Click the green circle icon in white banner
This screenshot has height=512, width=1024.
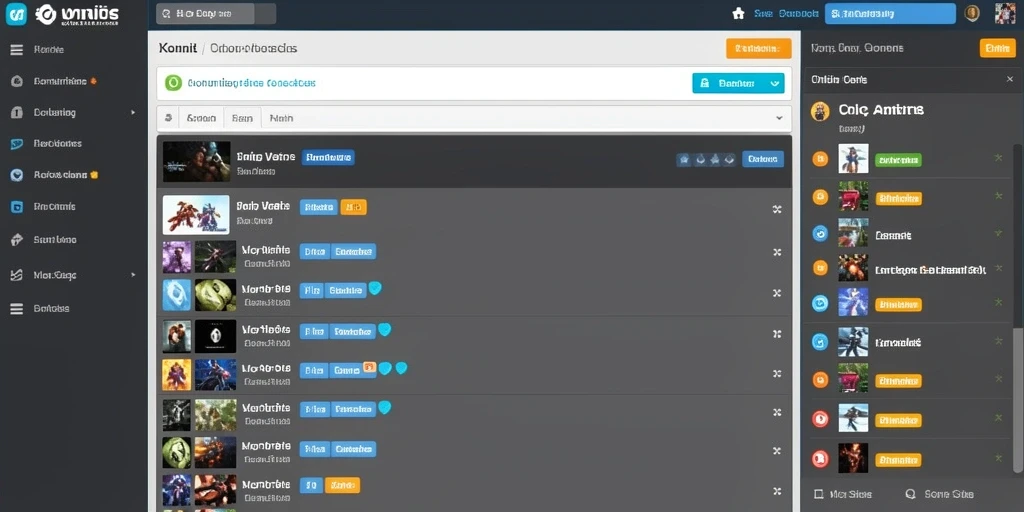pyautogui.click(x=173, y=83)
